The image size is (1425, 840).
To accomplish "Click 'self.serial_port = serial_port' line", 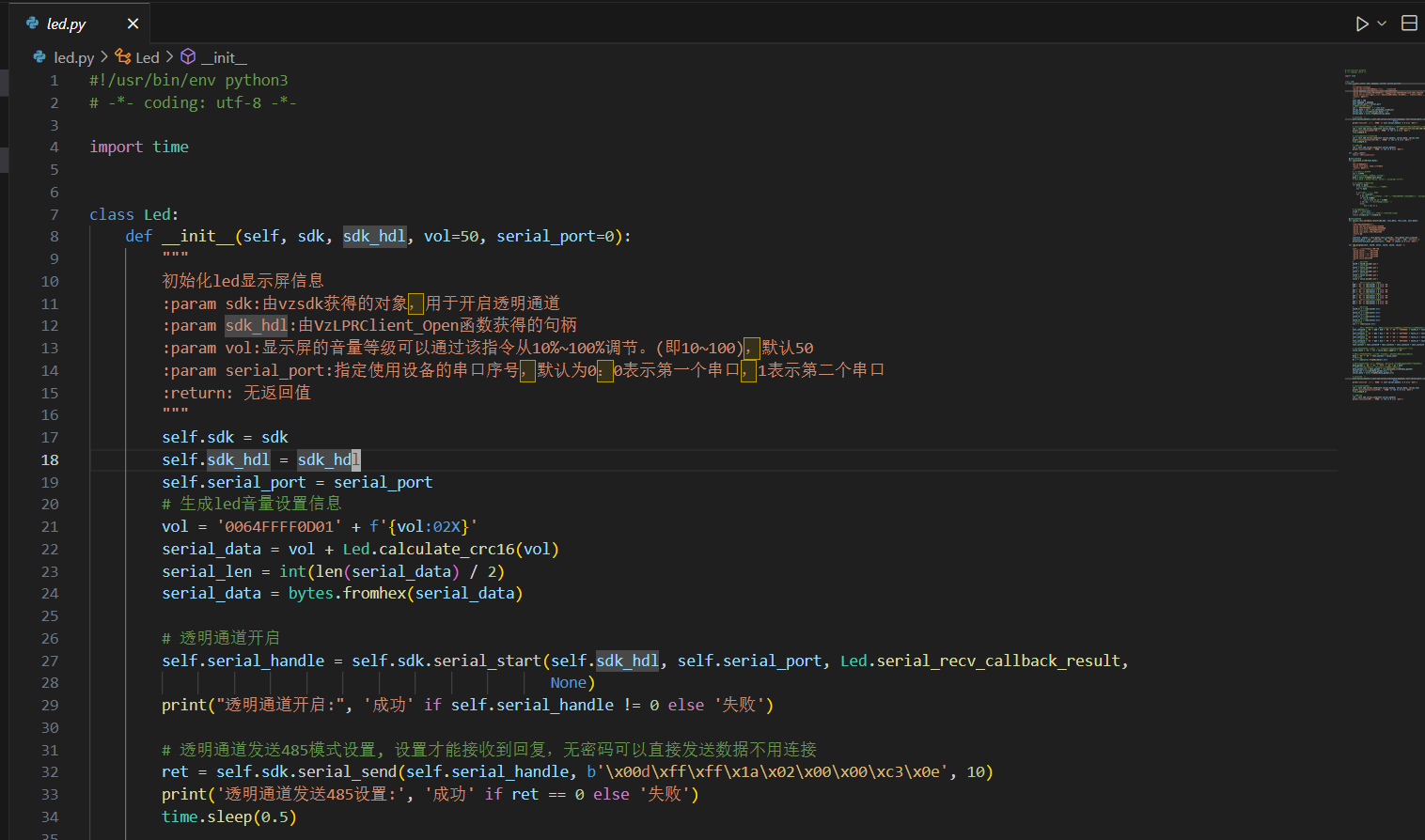I will [x=297, y=482].
